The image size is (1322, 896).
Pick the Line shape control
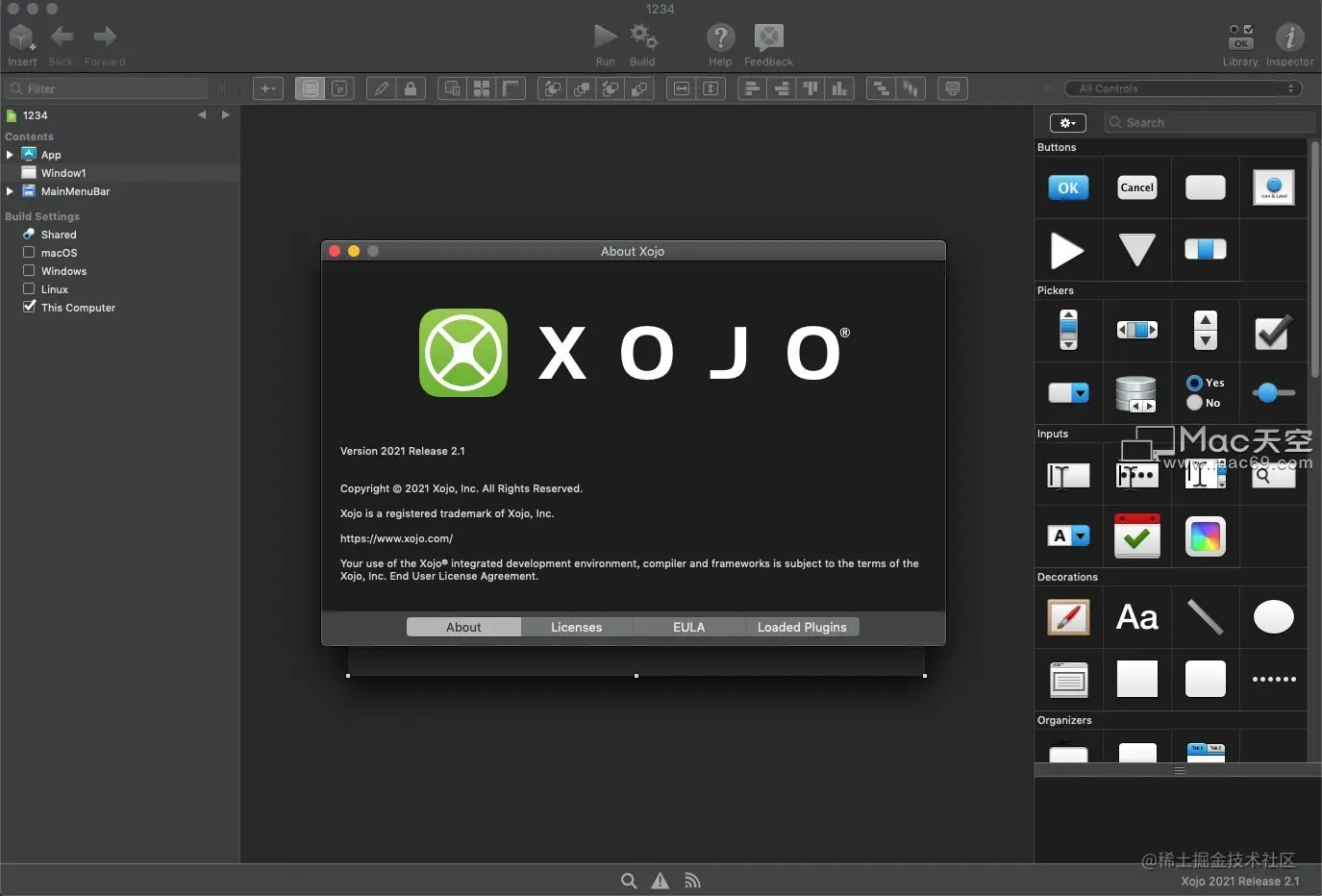coord(1205,617)
